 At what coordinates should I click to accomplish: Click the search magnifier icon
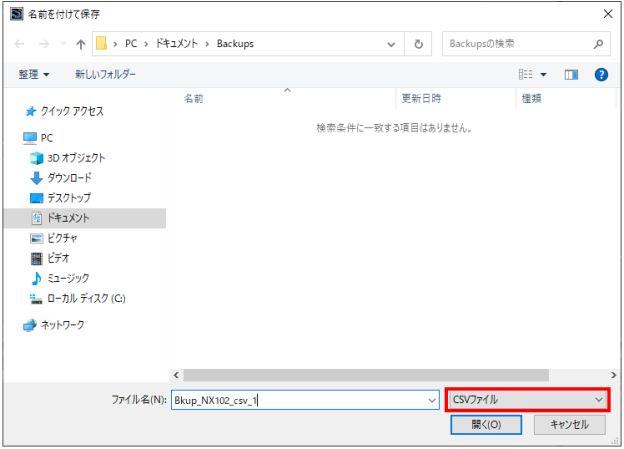598,44
